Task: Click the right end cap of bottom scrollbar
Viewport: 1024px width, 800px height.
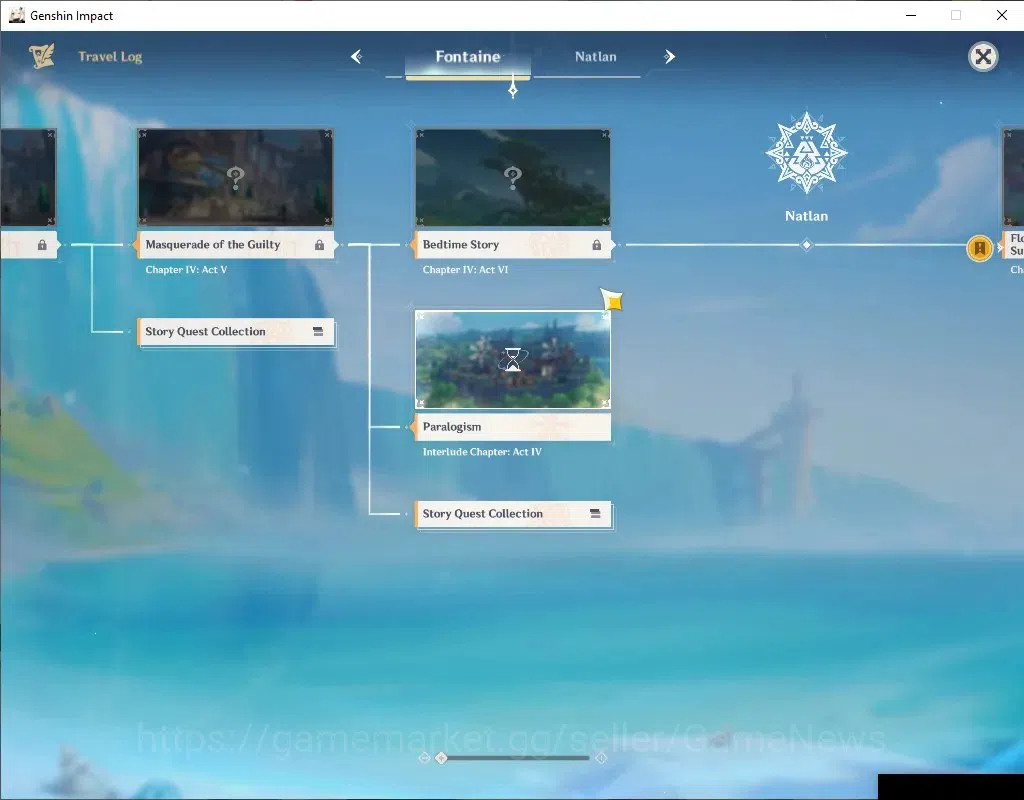Action: point(601,758)
